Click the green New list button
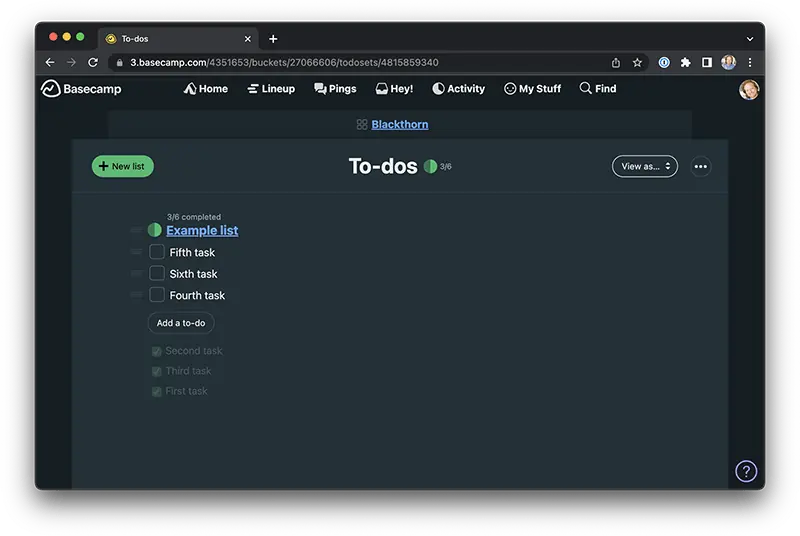The image size is (800, 536). (x=123, y=166)
